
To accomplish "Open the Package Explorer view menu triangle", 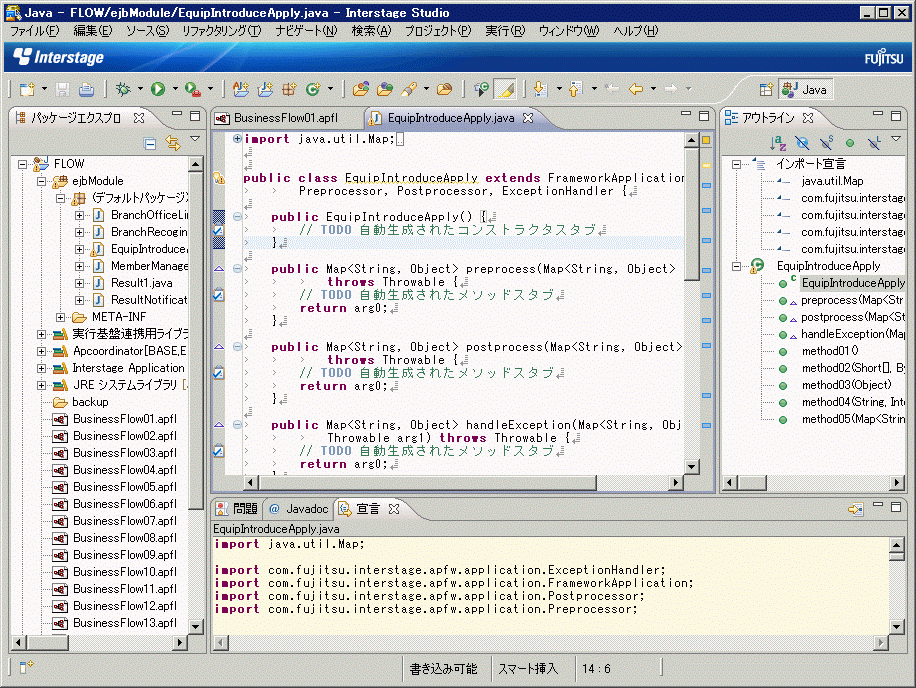I will coord(195,139).
